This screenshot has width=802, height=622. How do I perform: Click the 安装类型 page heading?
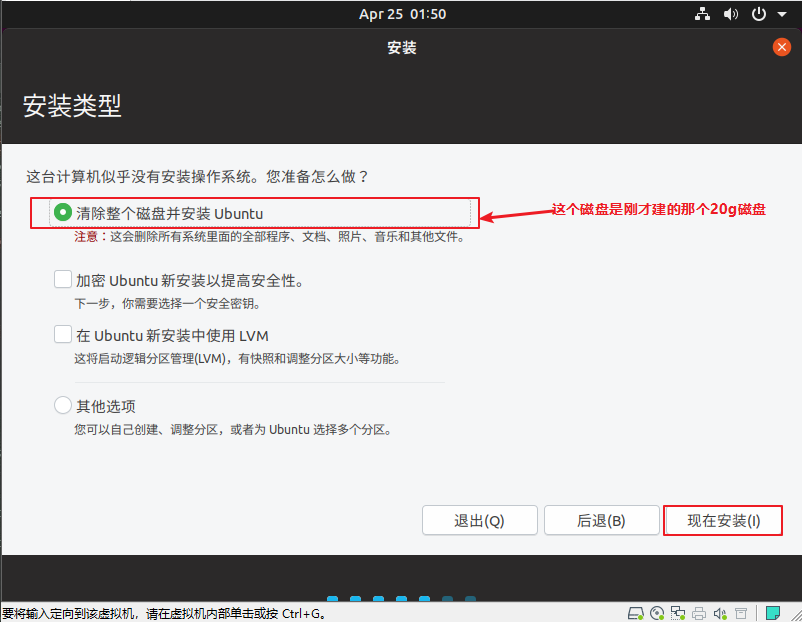pos(72,106)
